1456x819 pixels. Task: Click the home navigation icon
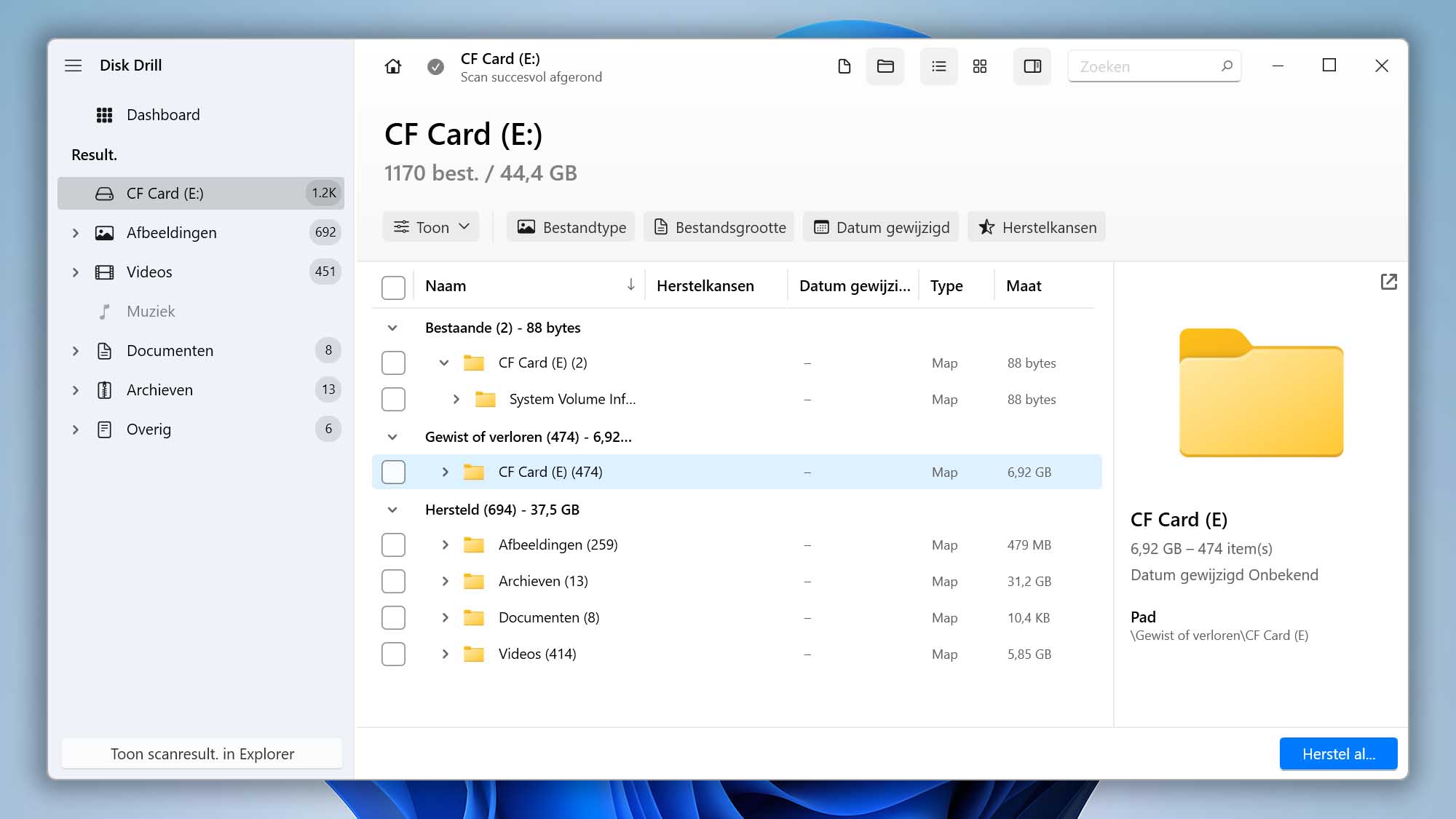(x=393, y=65)
